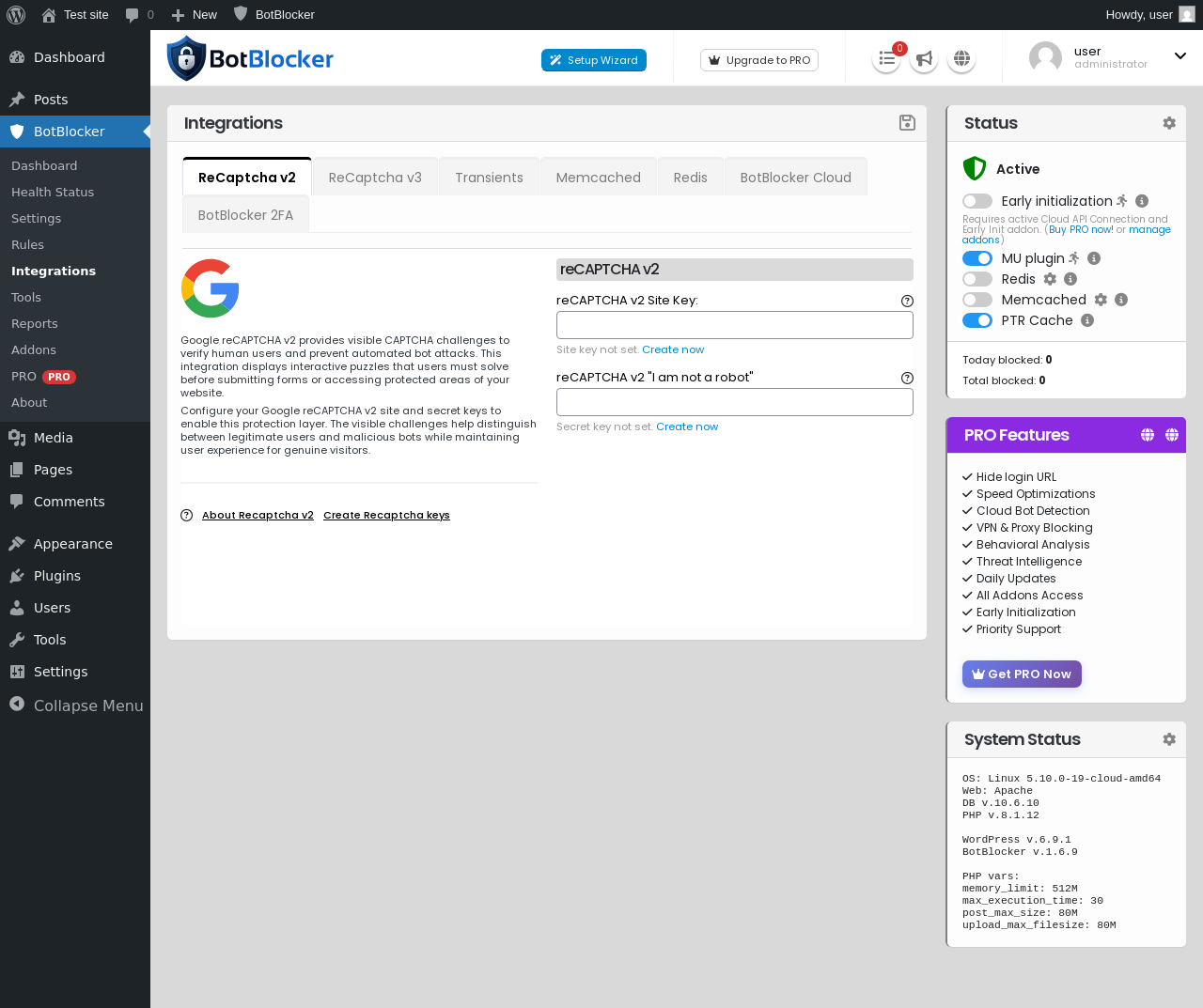The width and height of the screenshot is (1203, 1008).
Task: Click help icon for Site Key field
Action: click(907, 302)
